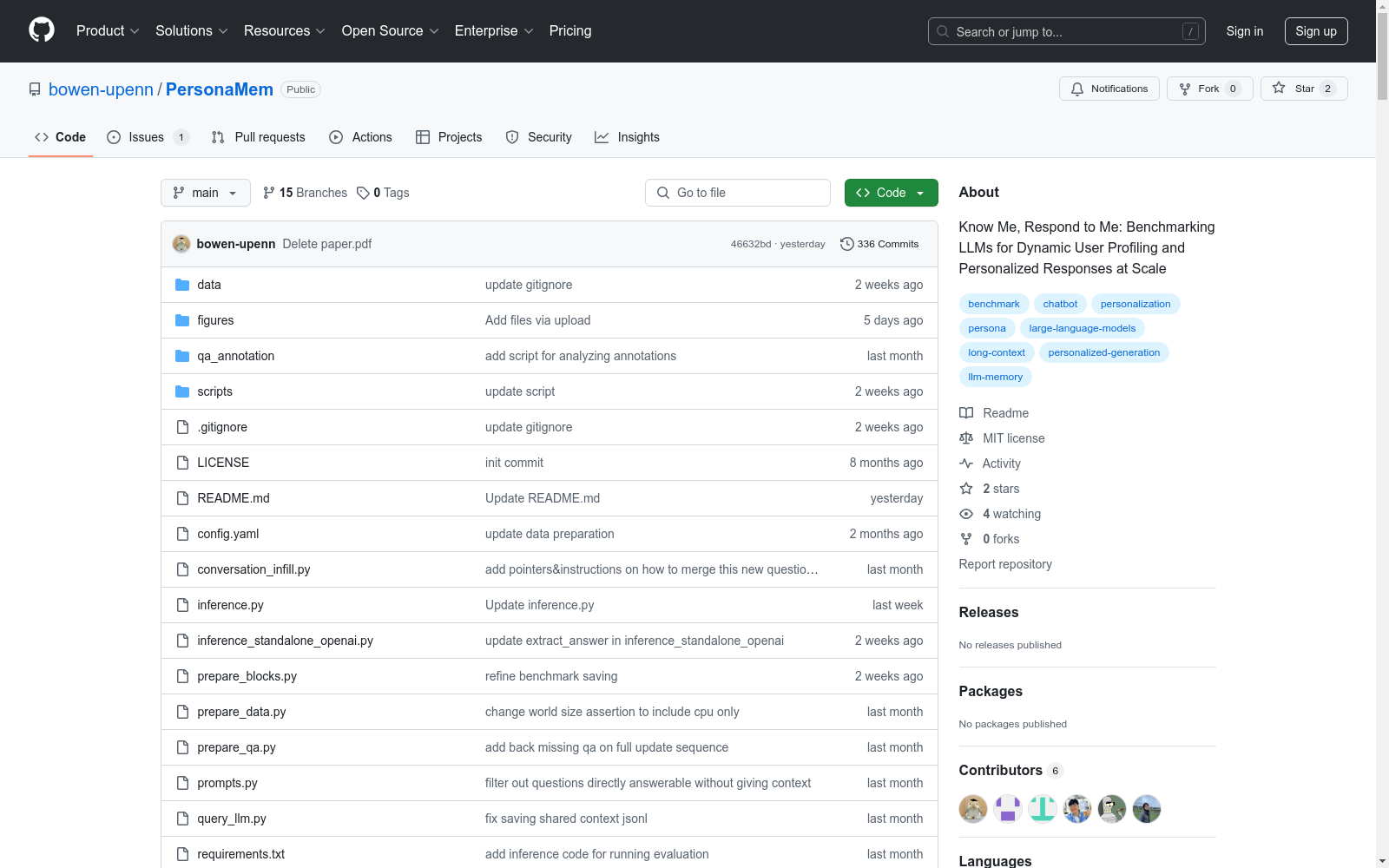Click the star icon on Star button
1389x868 pixels.
(1279, 88)
